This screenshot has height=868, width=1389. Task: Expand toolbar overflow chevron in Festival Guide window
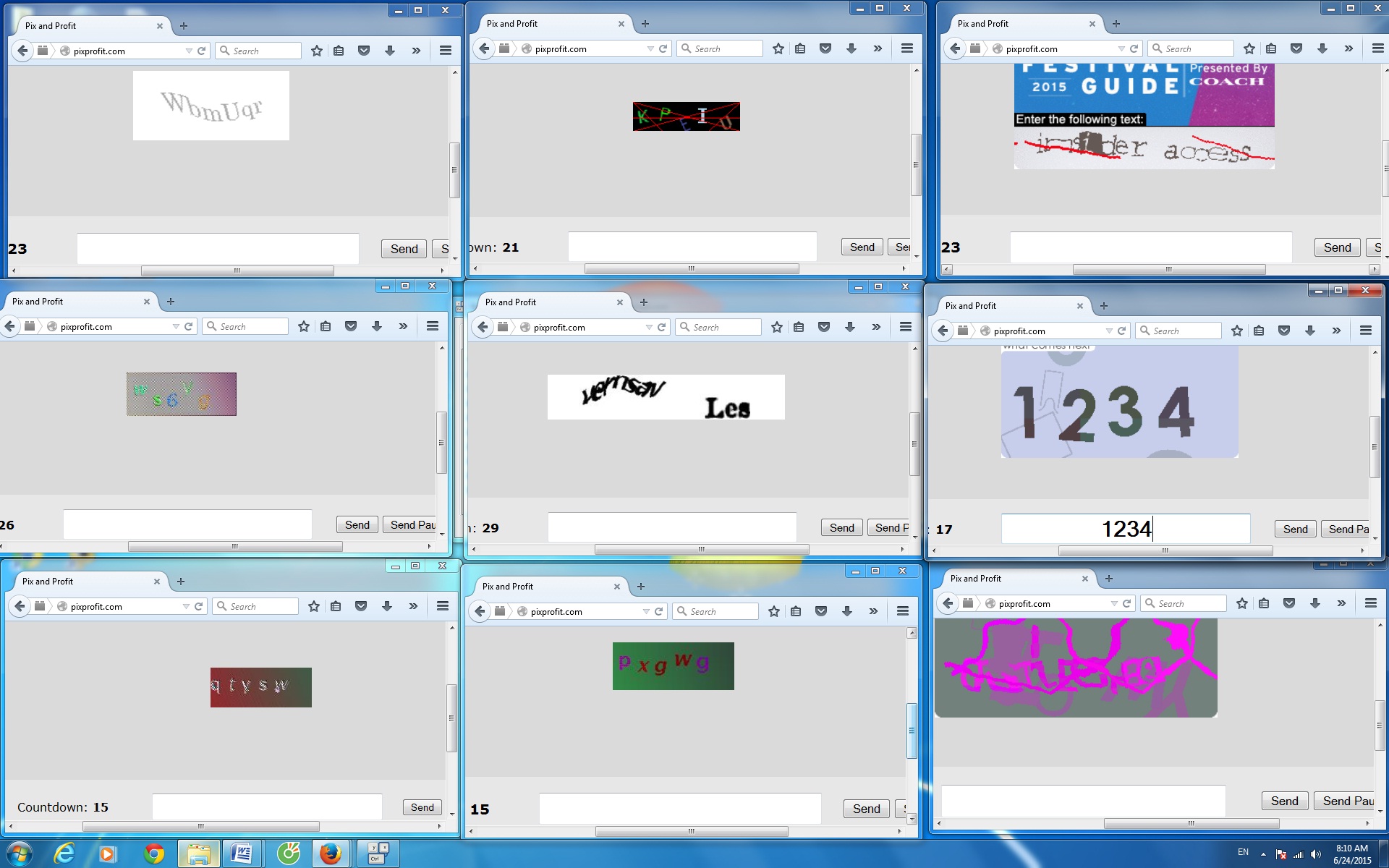[1348, 48]
